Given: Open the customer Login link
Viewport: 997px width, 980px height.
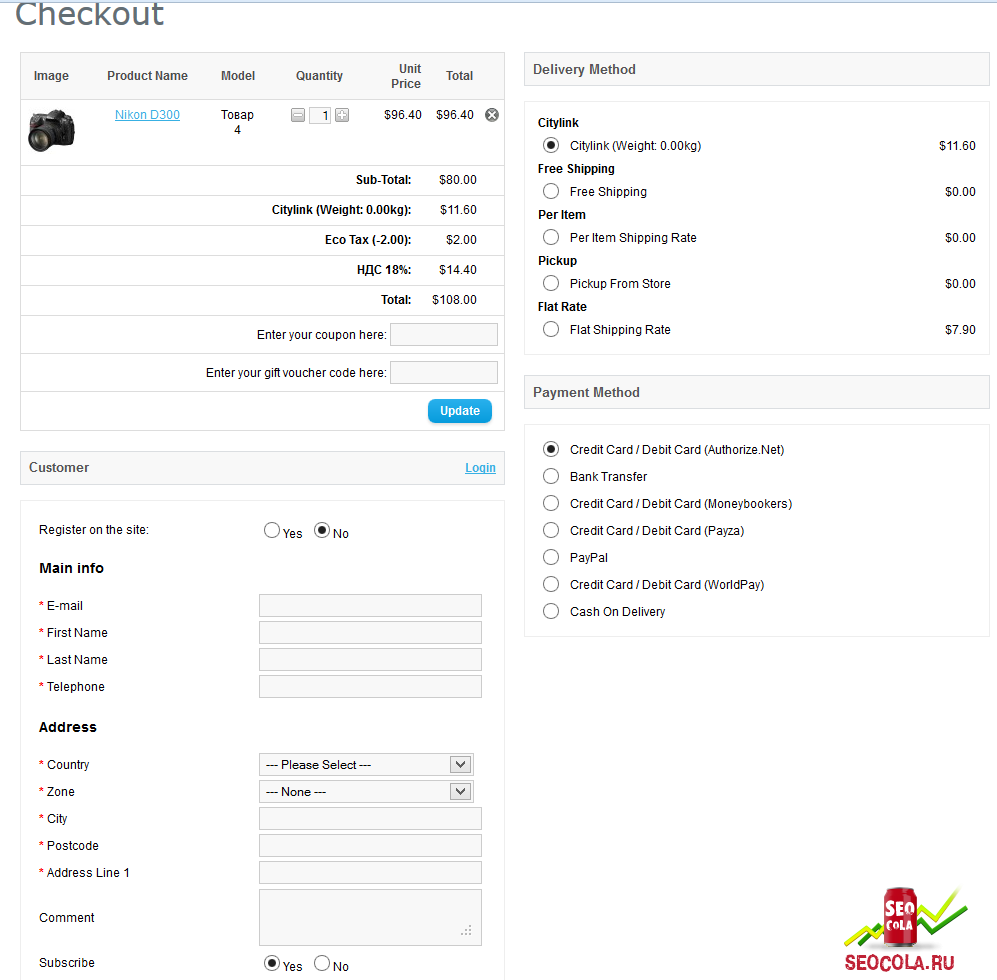Looking at the screenshot, I should pos(480,467).
